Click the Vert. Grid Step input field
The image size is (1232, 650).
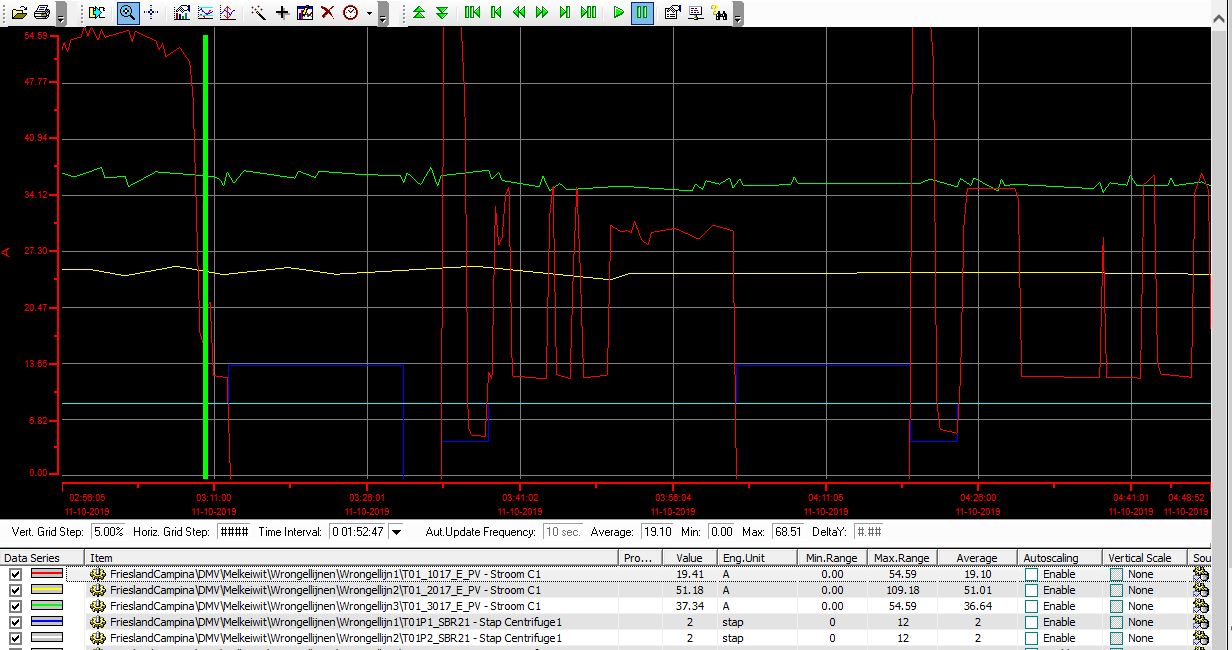click(110, 532)
